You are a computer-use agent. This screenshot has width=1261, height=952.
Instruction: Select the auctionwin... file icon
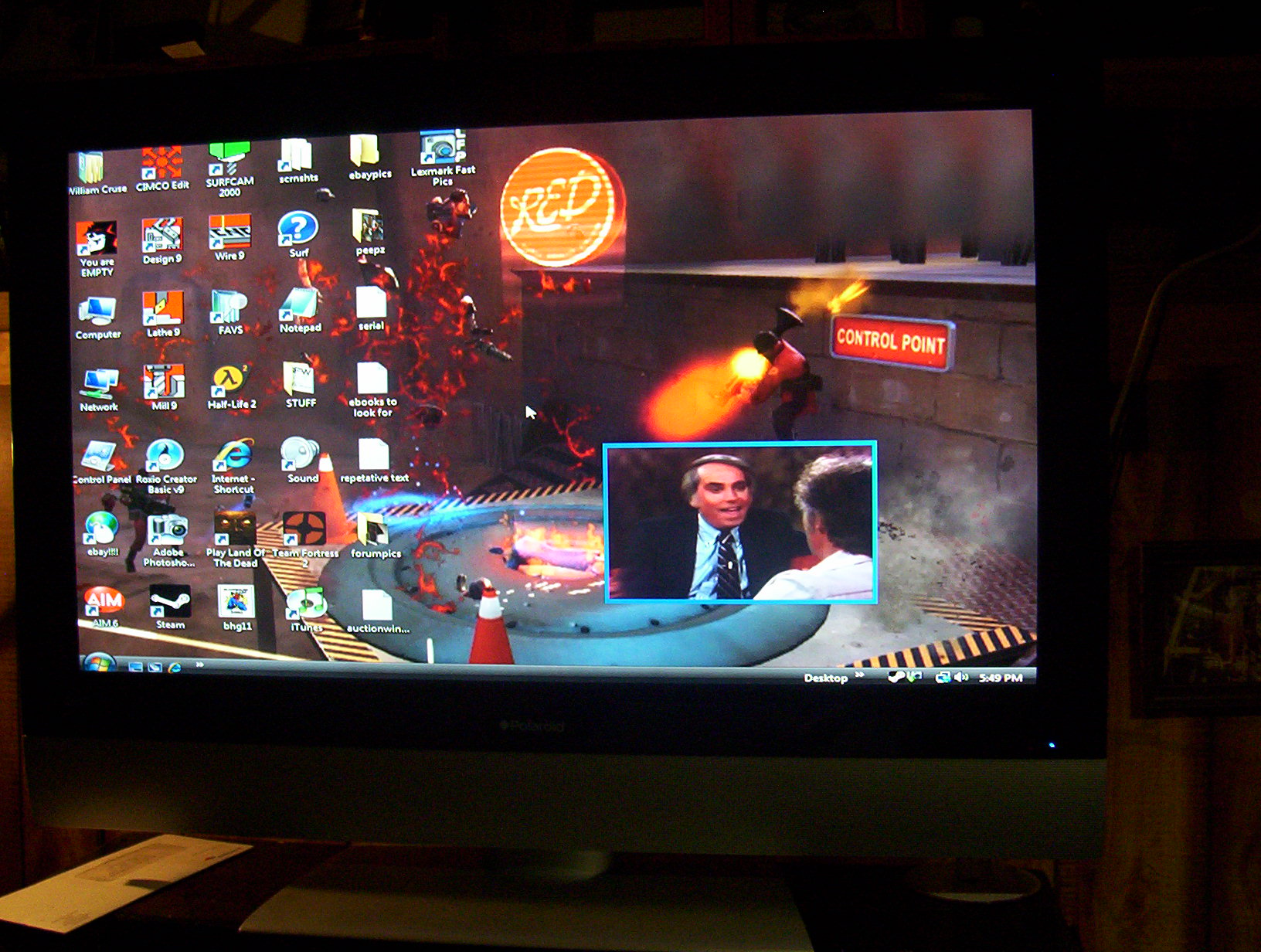click(377, 612)
